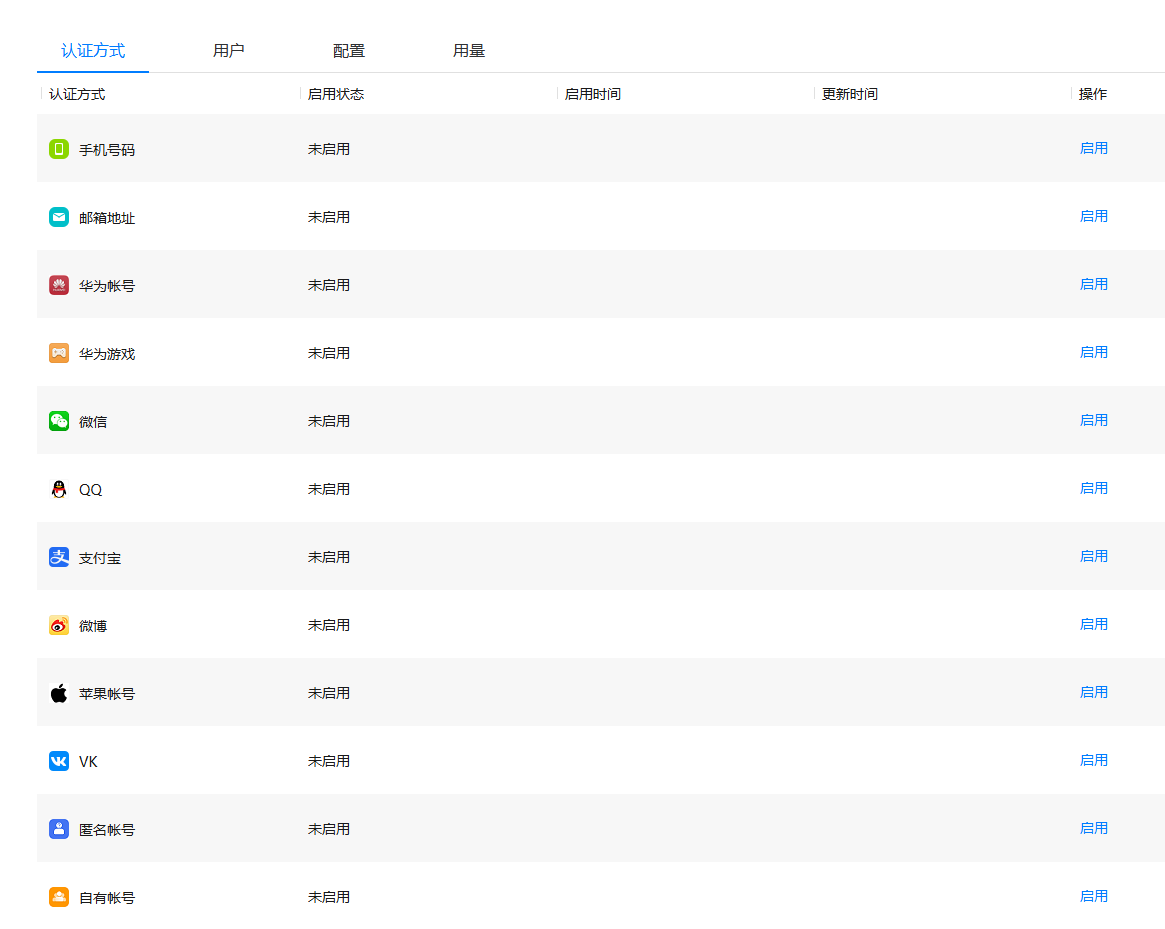This screenshot has width=1165, height=929.
Task: Select the 手机号码 row label
Action: pos(107,149)
